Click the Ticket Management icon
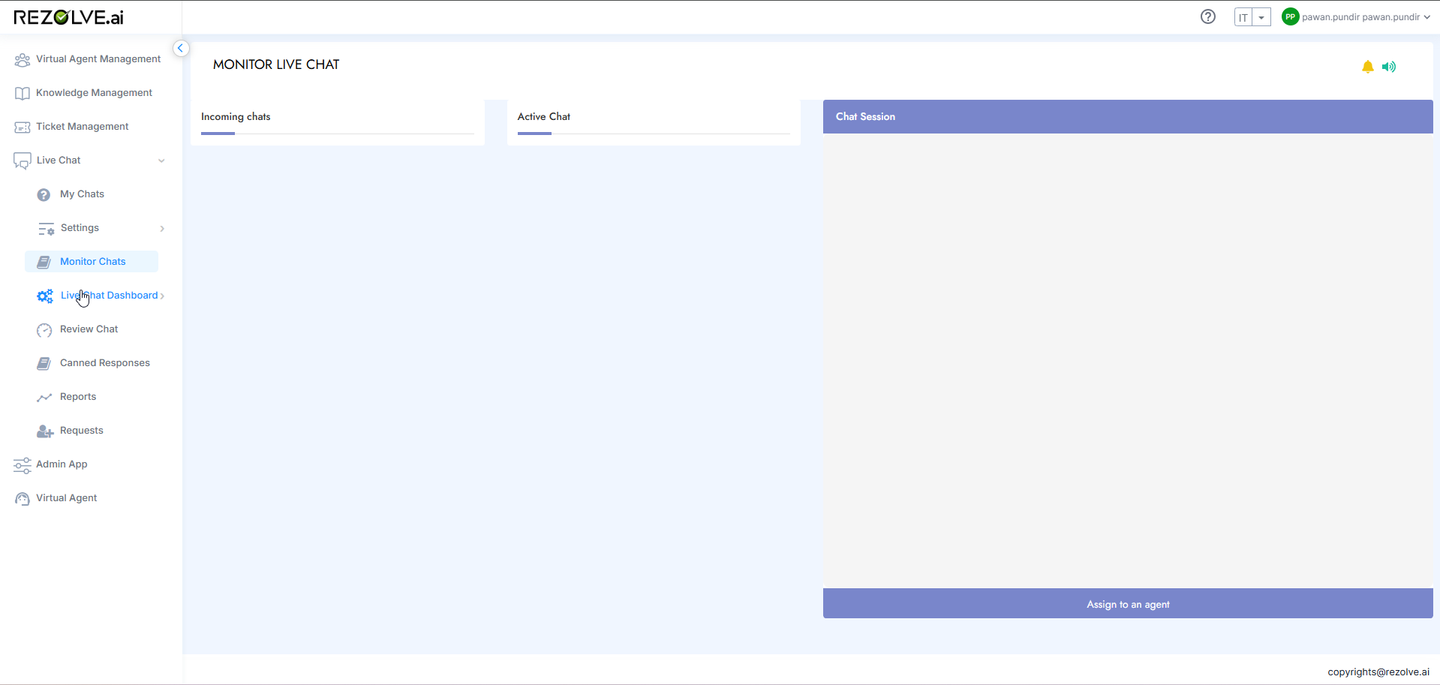The image size is (1440, 685). (x=22, y=127)
